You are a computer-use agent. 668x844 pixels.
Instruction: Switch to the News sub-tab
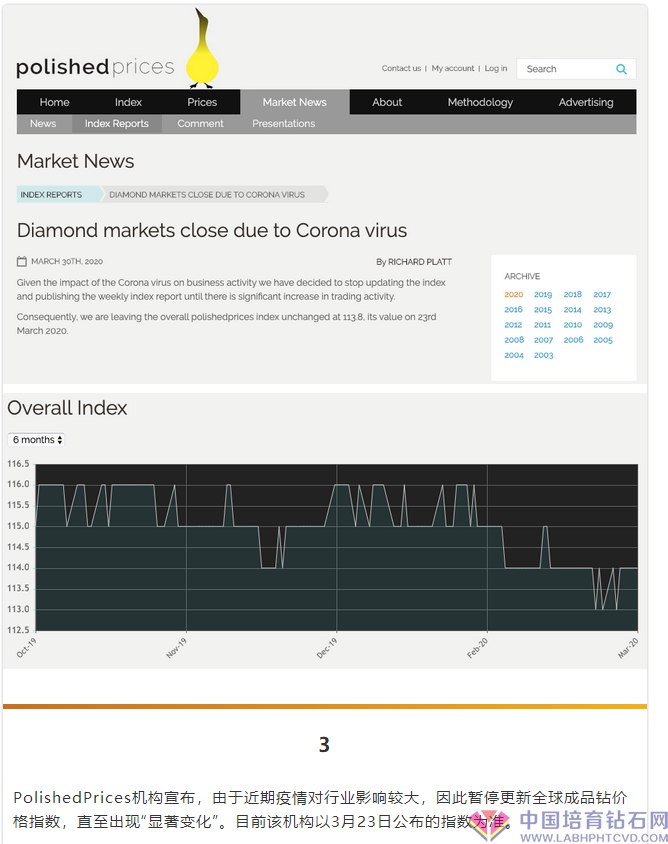click(x=43, y=123)
